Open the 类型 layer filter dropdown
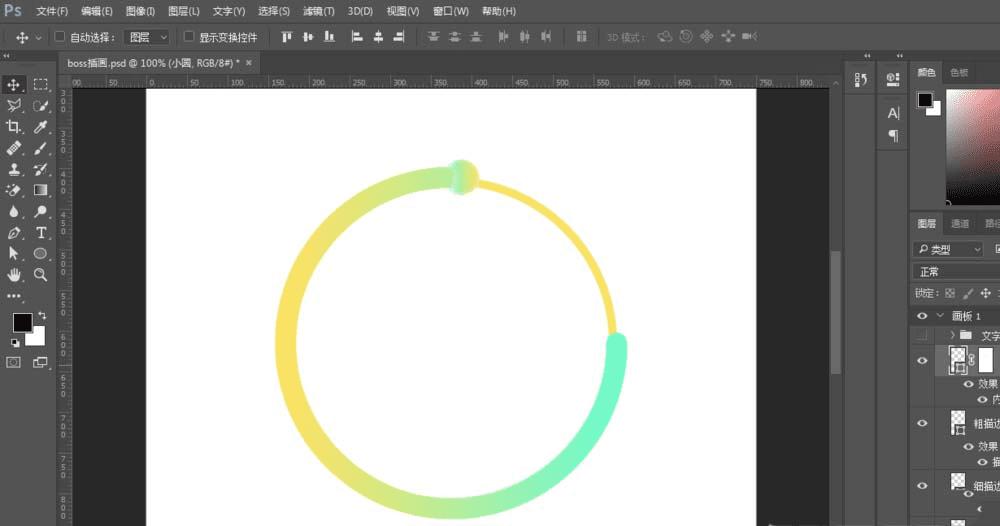 click(x=948, y=249)
